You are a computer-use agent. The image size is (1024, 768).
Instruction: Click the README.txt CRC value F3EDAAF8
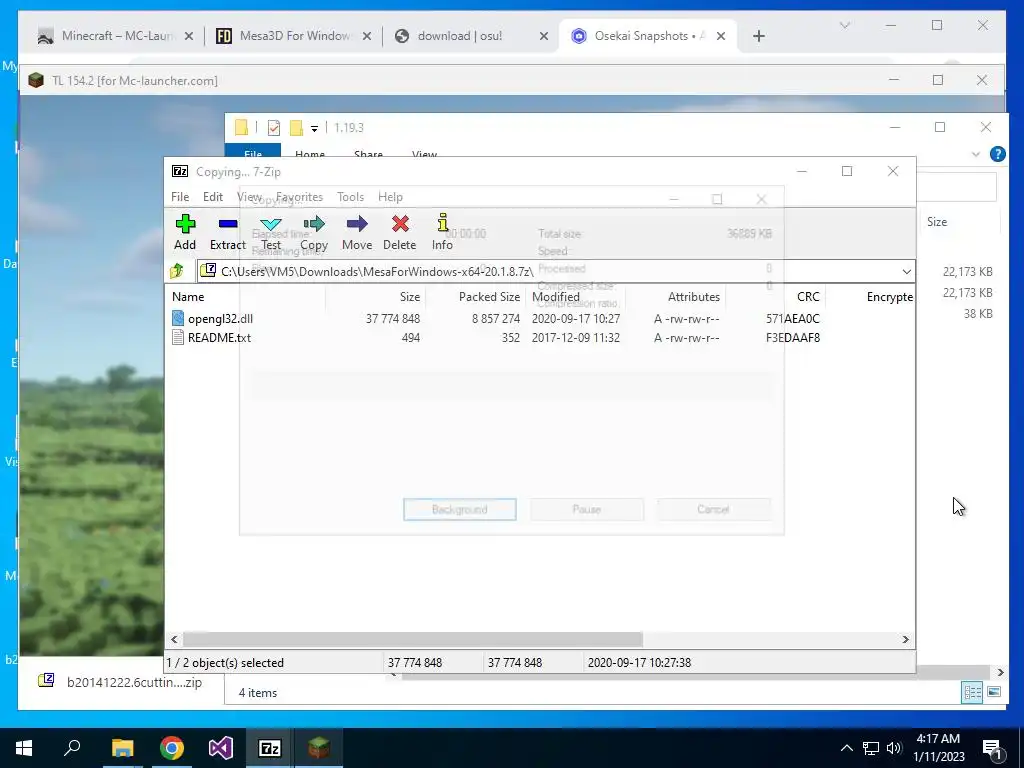[793, 338]
